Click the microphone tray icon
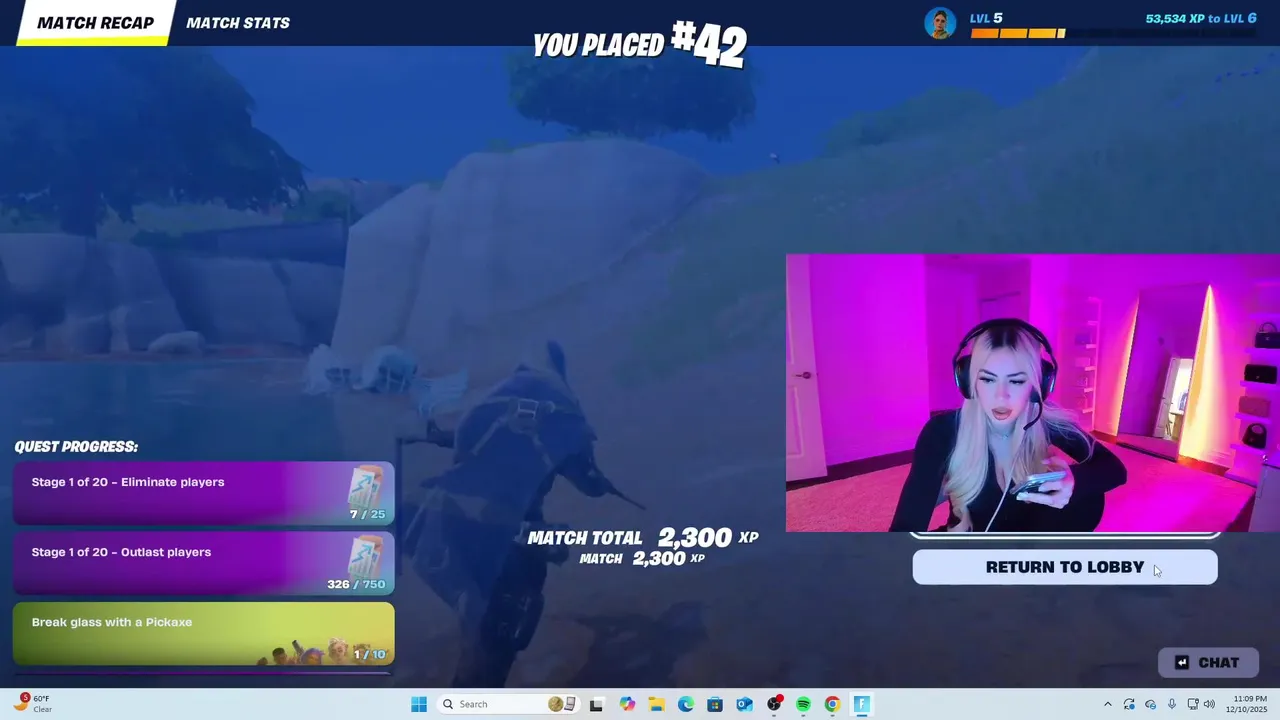Viewport: 1280px width, 720px height. coord(1172,704)
